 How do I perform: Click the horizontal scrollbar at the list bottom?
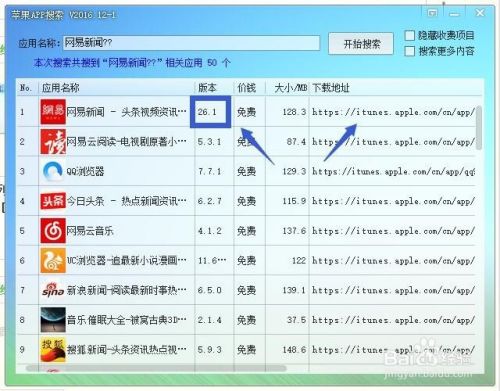[x=156, y=368]
